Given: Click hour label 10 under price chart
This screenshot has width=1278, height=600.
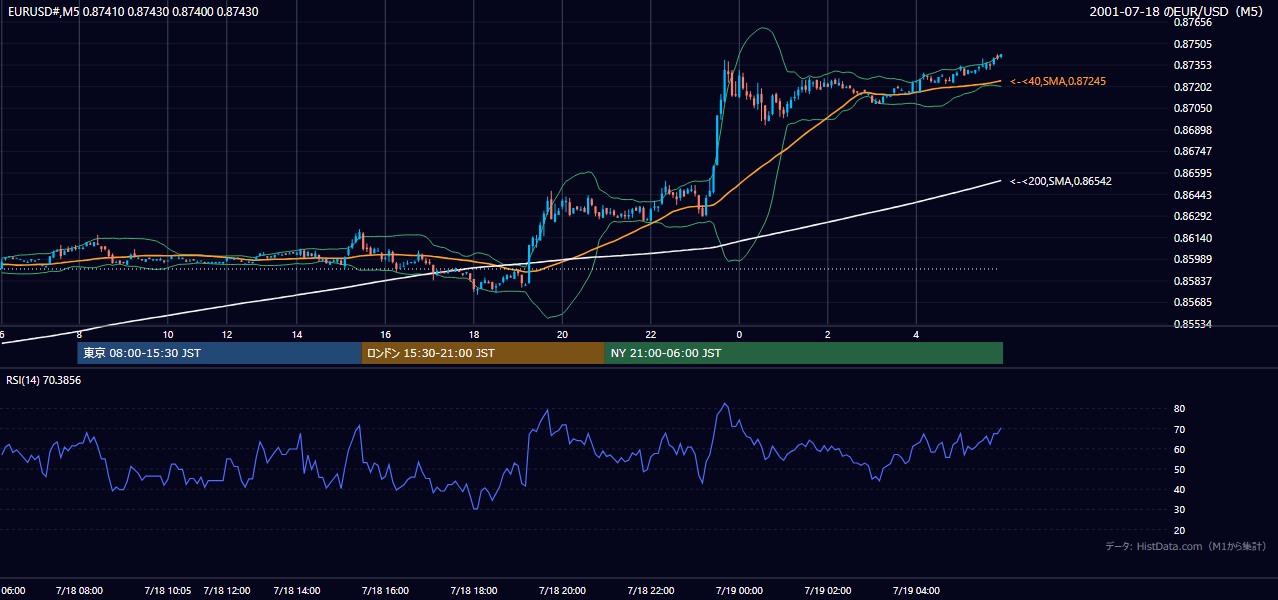Looking at the screenshot, I should (x=167, y=335).
